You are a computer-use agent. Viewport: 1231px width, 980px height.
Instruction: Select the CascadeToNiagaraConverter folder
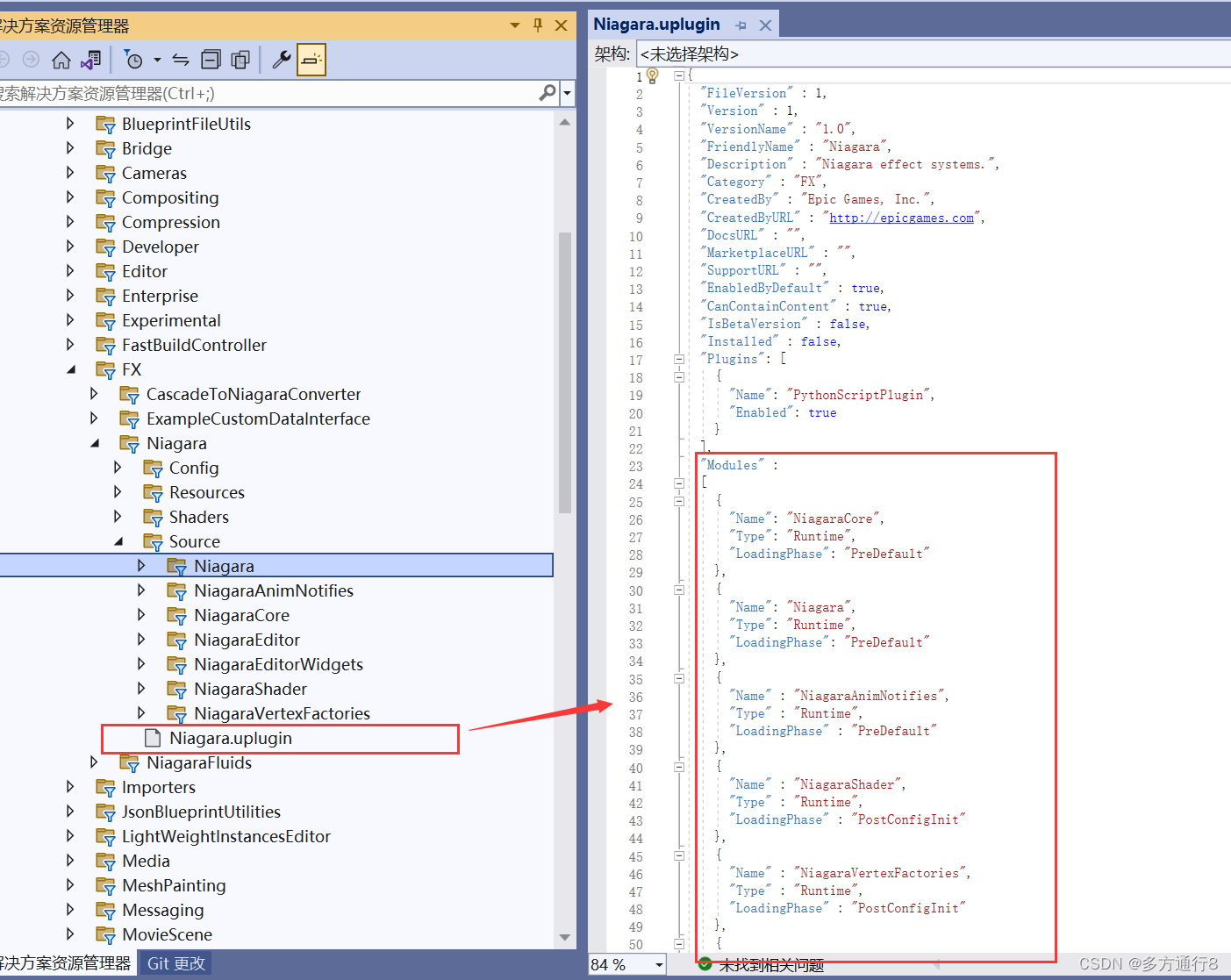pos(254,394)
